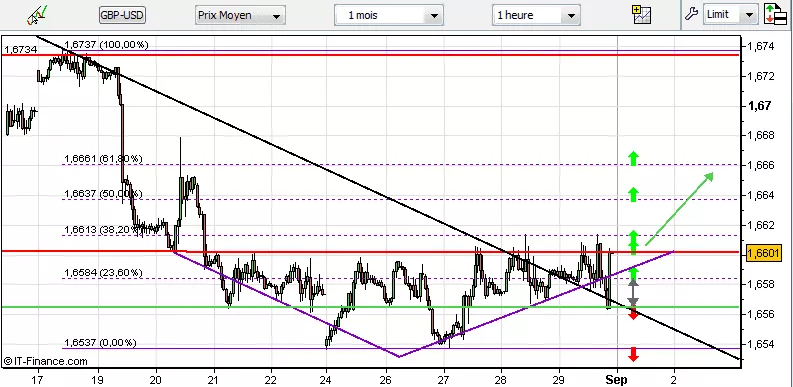This screenshot has height=387, width=793.
Task: Click the date axis label 26
Action: coord(386,379)
